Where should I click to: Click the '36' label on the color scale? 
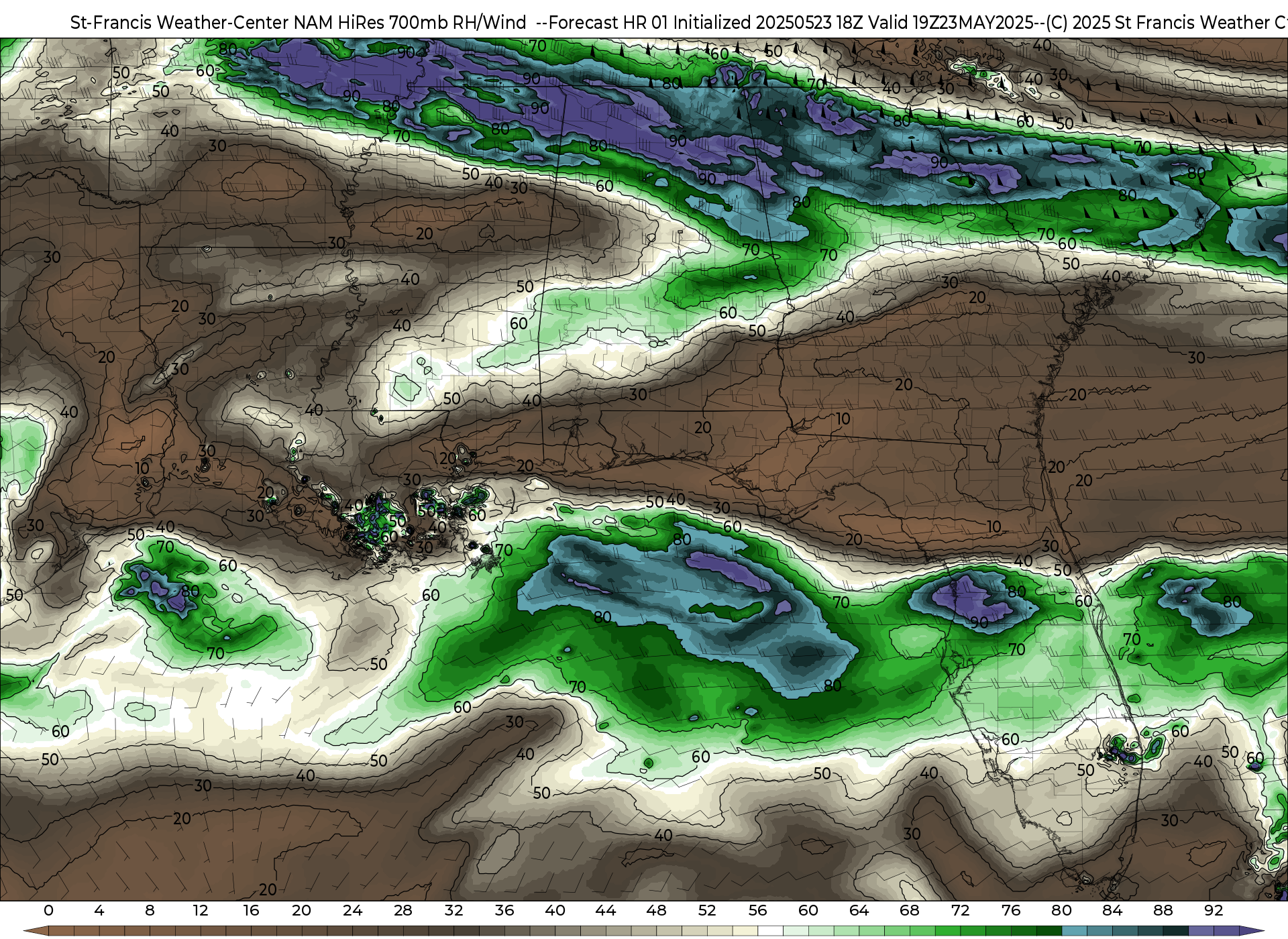pyautogui.click(x=504, y=910)
